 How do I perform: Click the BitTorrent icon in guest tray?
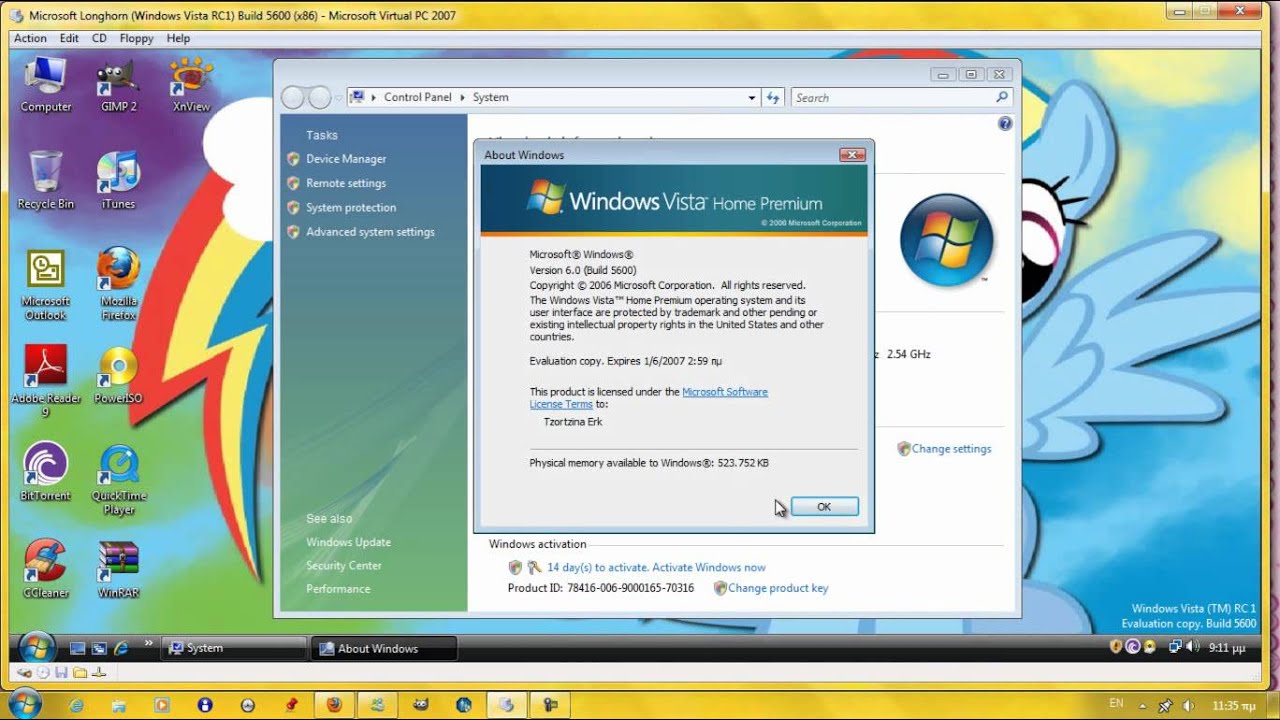1133,647
